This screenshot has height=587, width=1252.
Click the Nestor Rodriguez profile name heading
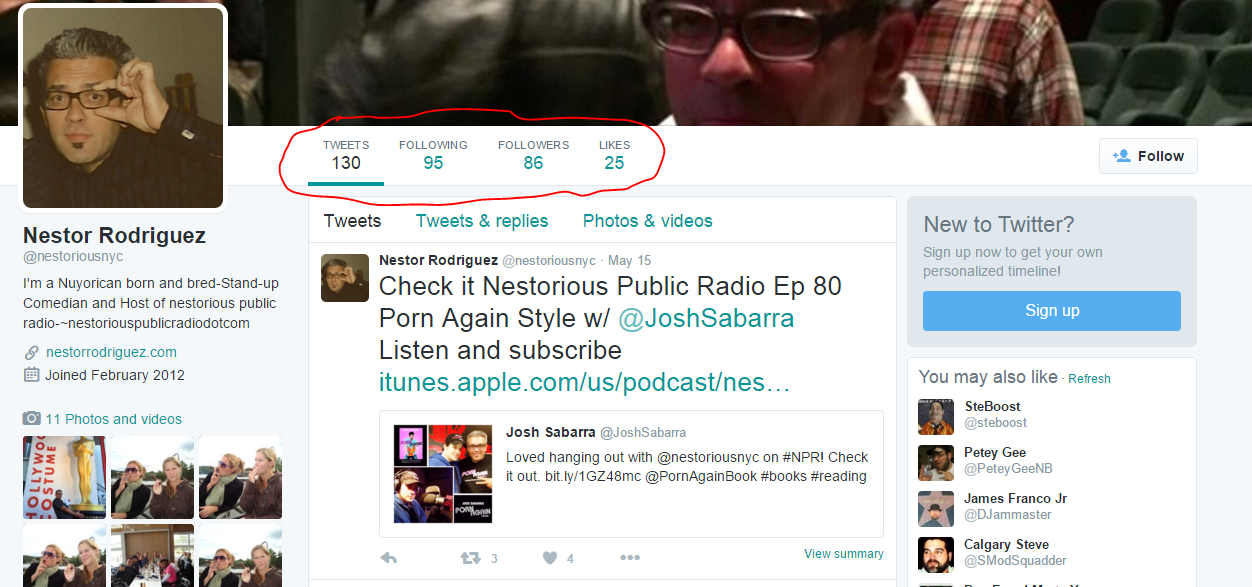(x=114, y=236)
